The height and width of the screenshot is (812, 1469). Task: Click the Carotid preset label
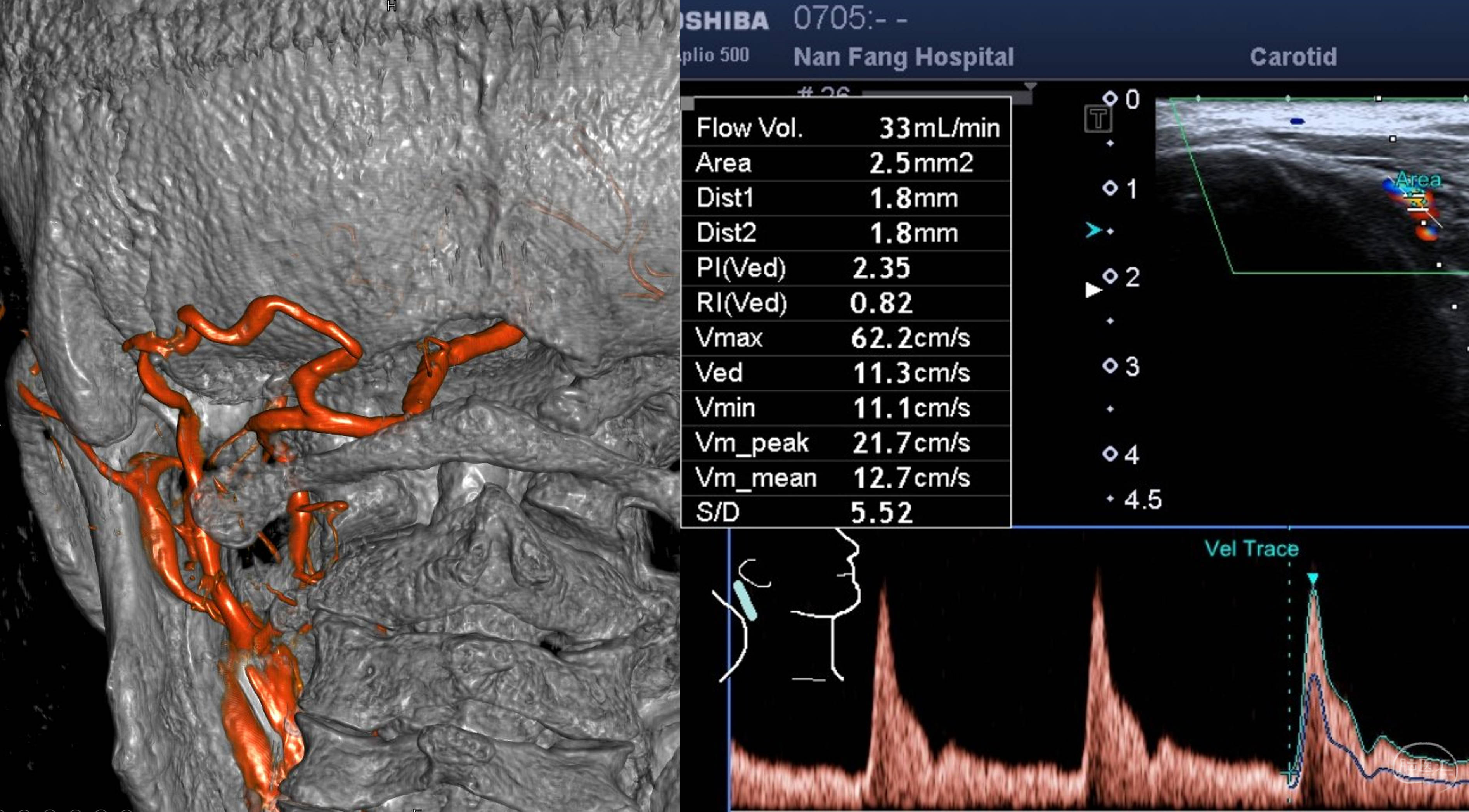[1293, 57]
